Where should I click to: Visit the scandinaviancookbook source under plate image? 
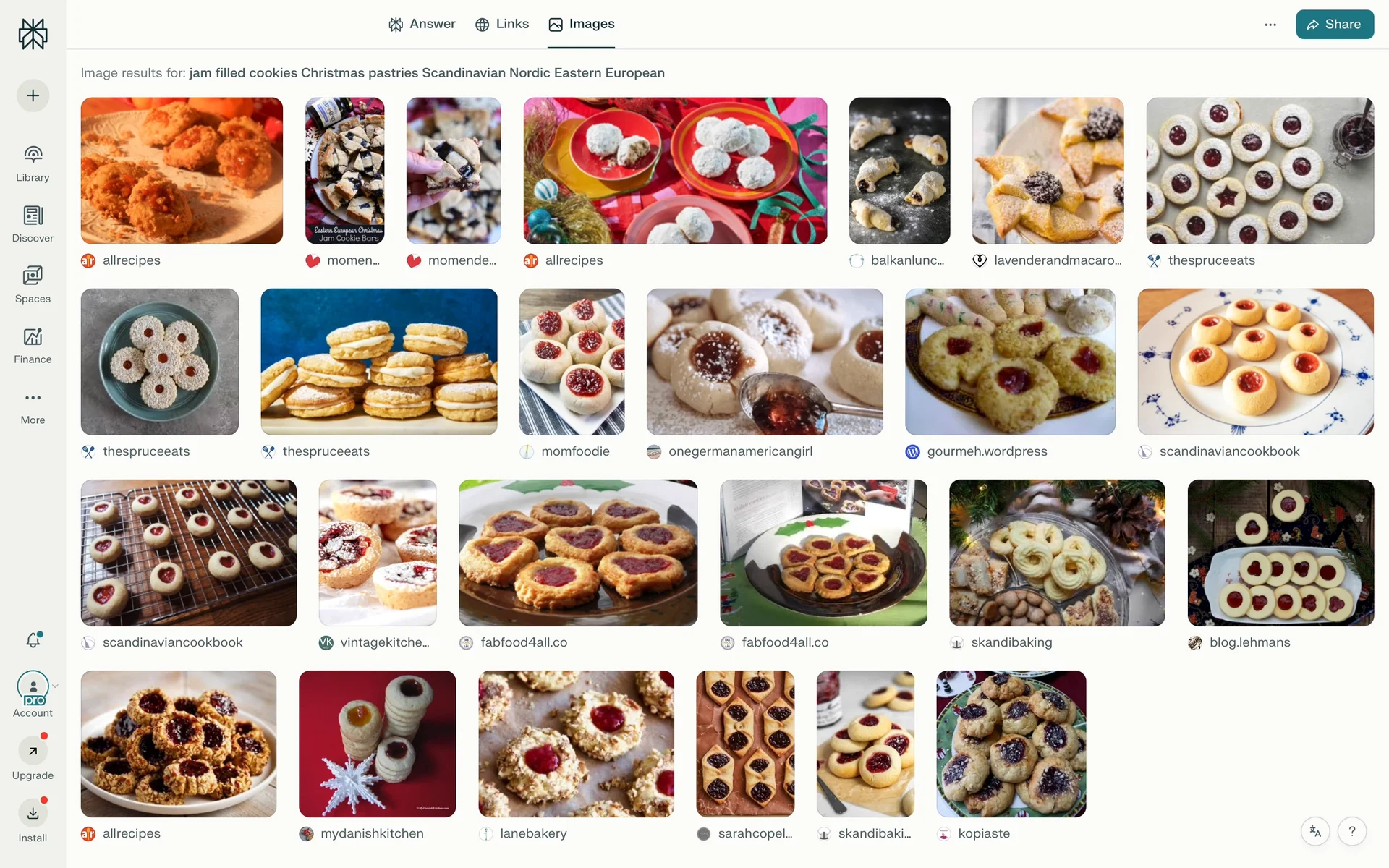coord(1229,451)
